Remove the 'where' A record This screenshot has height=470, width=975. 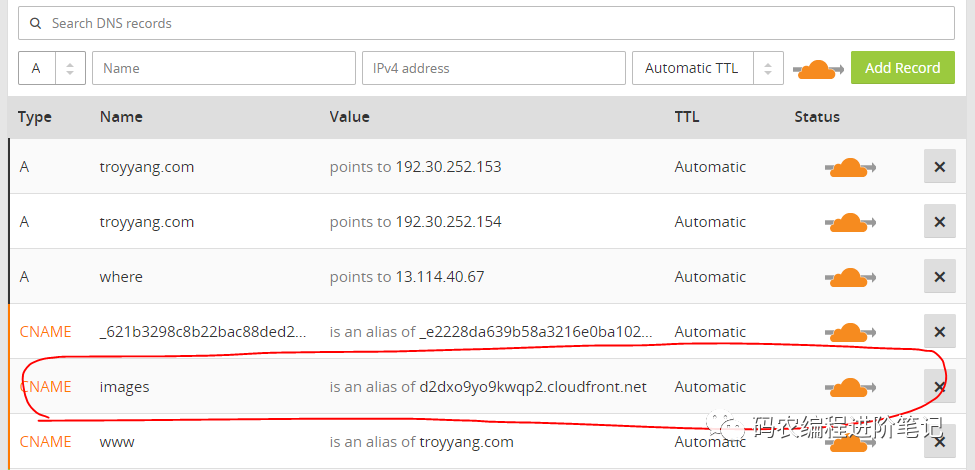pyautogui.click(x=939, y=277)
